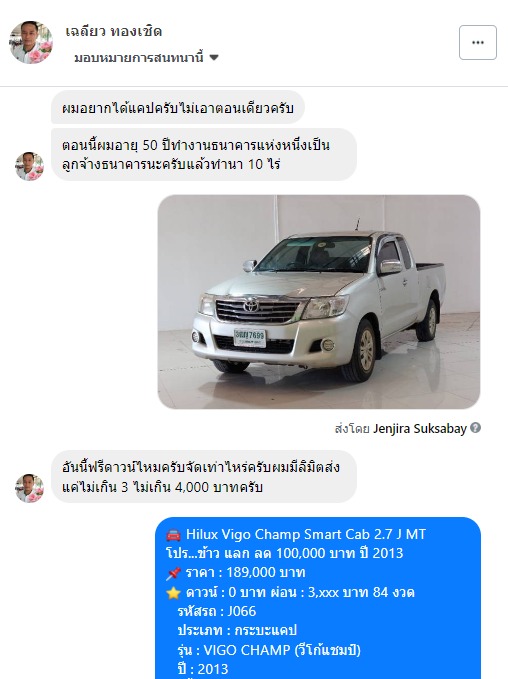
Task: Click the large profile picture in header
Action: coord(31,42)
